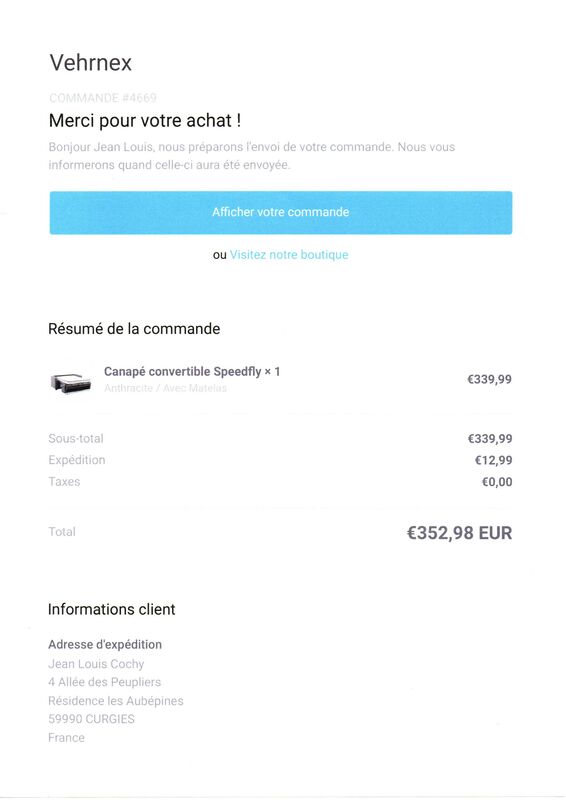Click the total €352,98 EUR amount
The width and height of the screenshot is (566, 800).
click(x=459, y=533)
